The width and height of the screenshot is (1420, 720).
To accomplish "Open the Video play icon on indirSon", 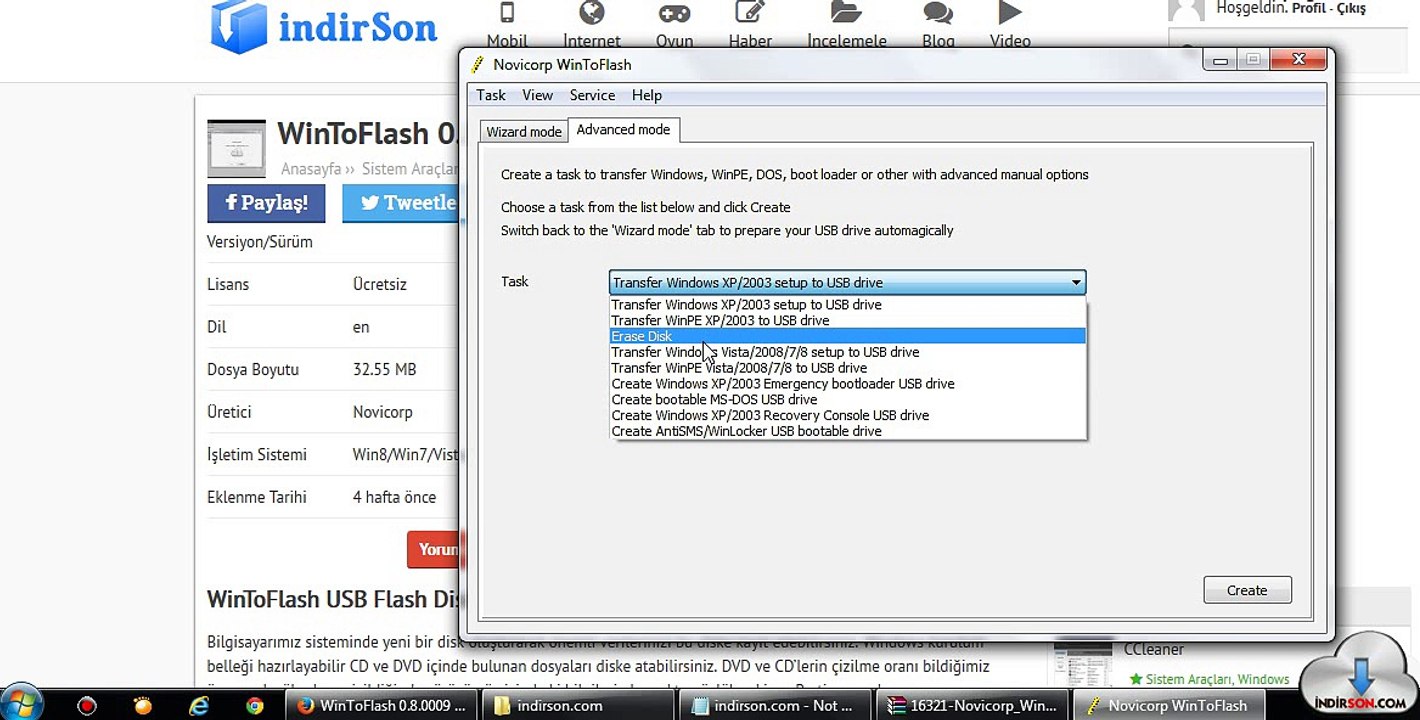I will click(1010, 13).
